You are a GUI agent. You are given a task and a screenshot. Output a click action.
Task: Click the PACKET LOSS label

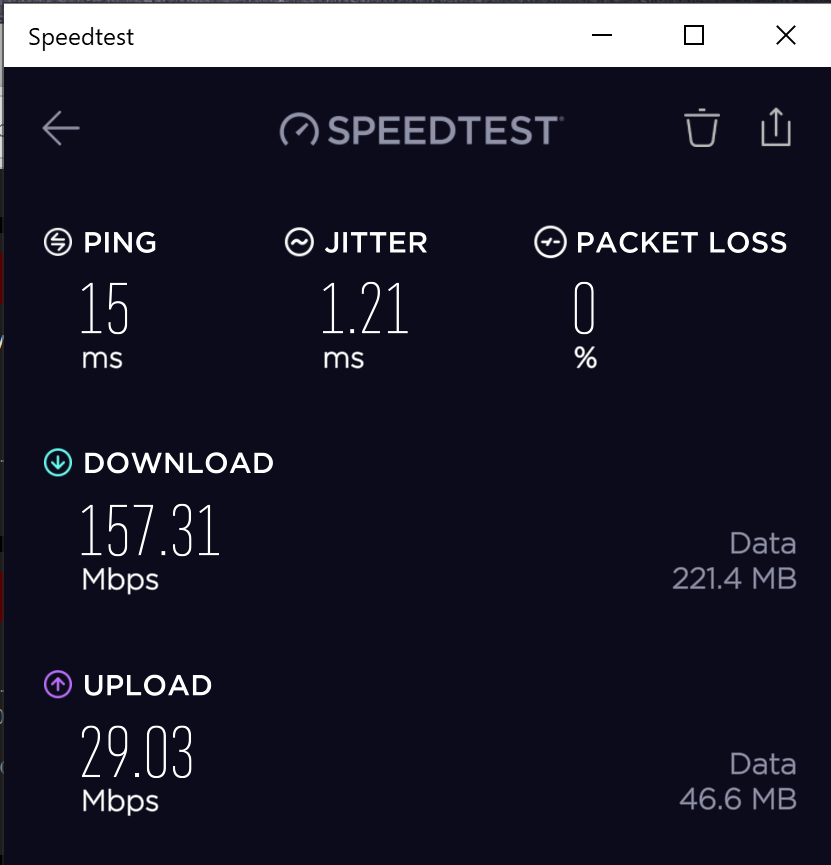tap(682, 243)
